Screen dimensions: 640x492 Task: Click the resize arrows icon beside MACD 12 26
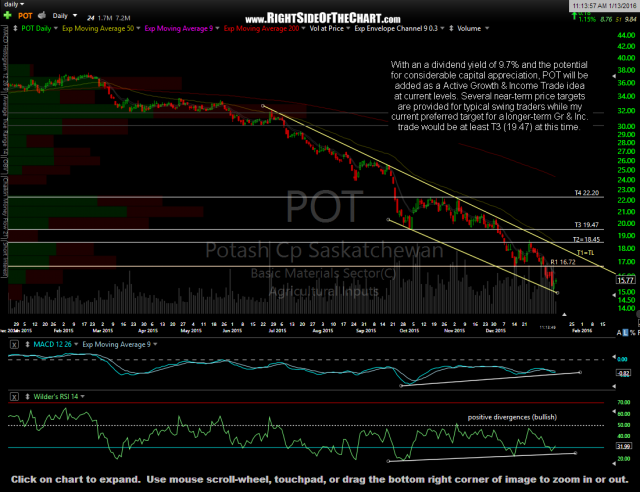[27, 345]
